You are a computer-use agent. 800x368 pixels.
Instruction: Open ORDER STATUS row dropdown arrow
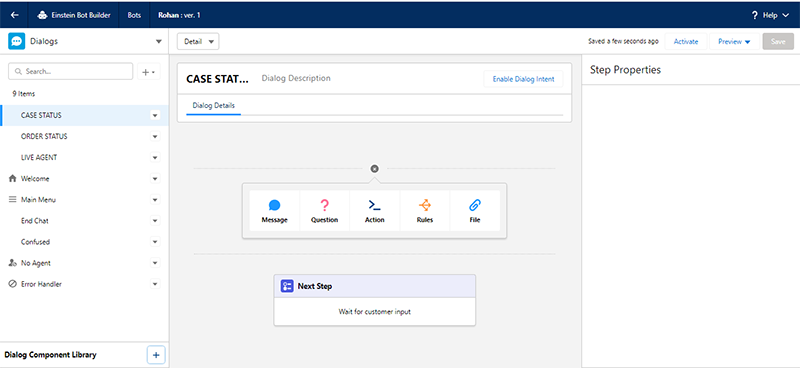coord(156,136)
